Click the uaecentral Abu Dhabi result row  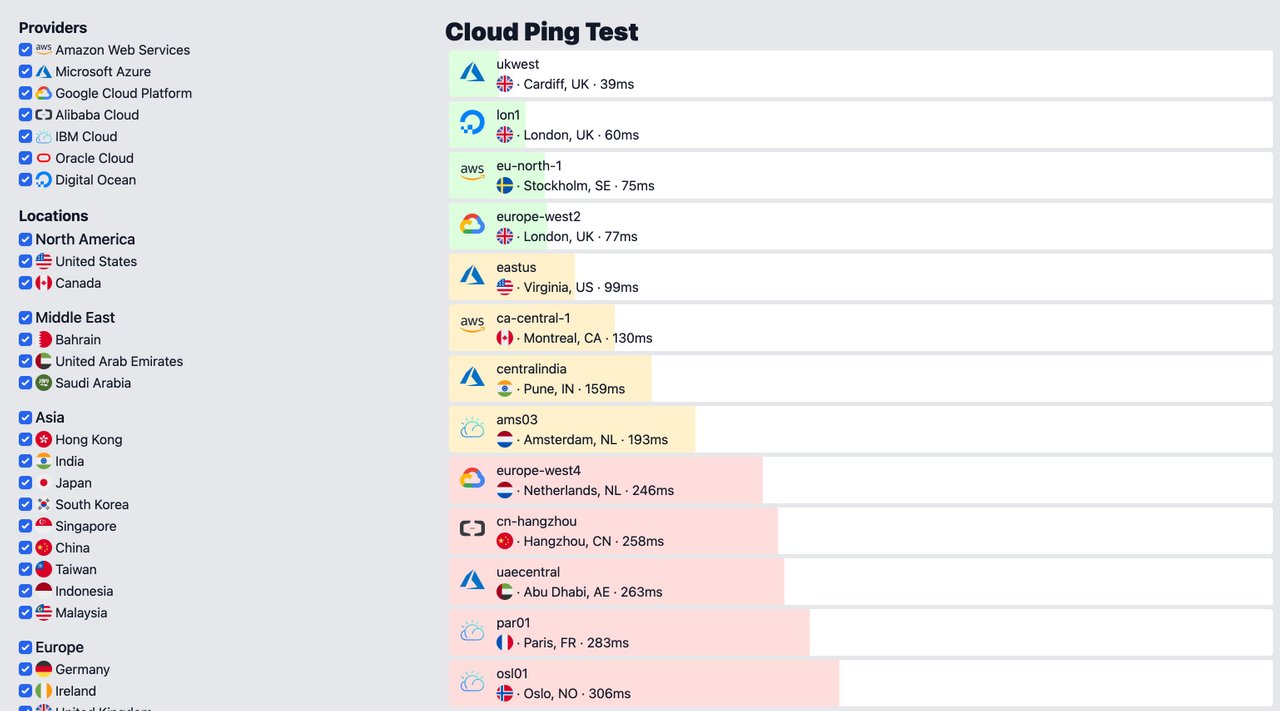coord(861,581)
